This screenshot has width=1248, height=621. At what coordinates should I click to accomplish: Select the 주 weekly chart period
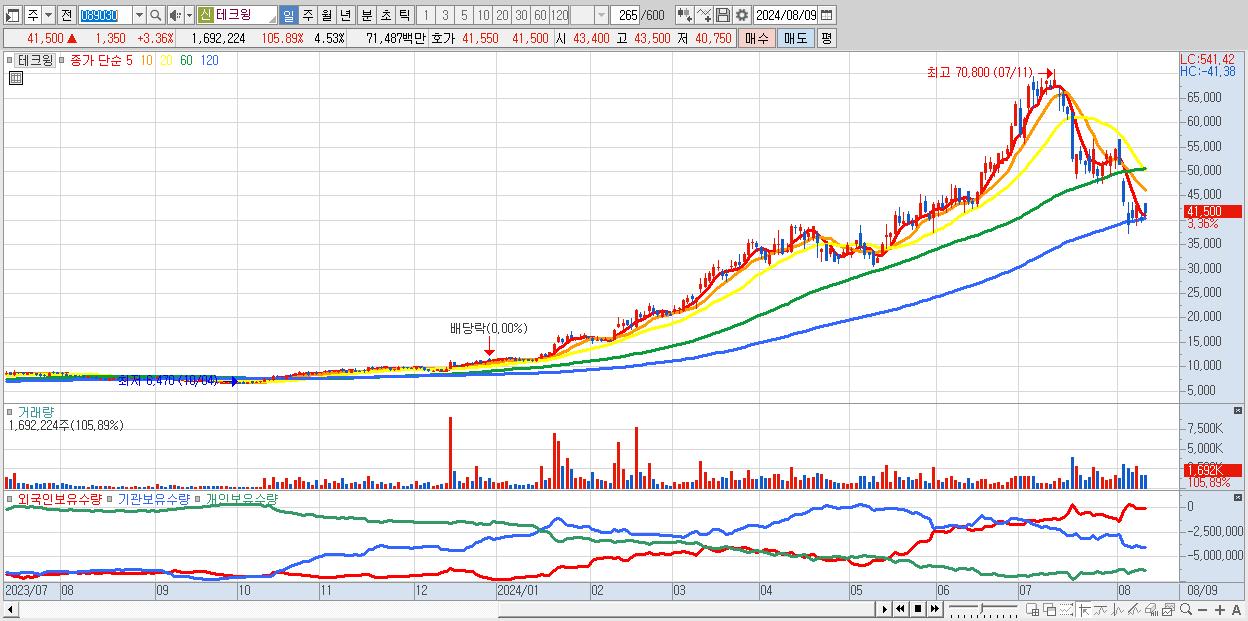307,15
